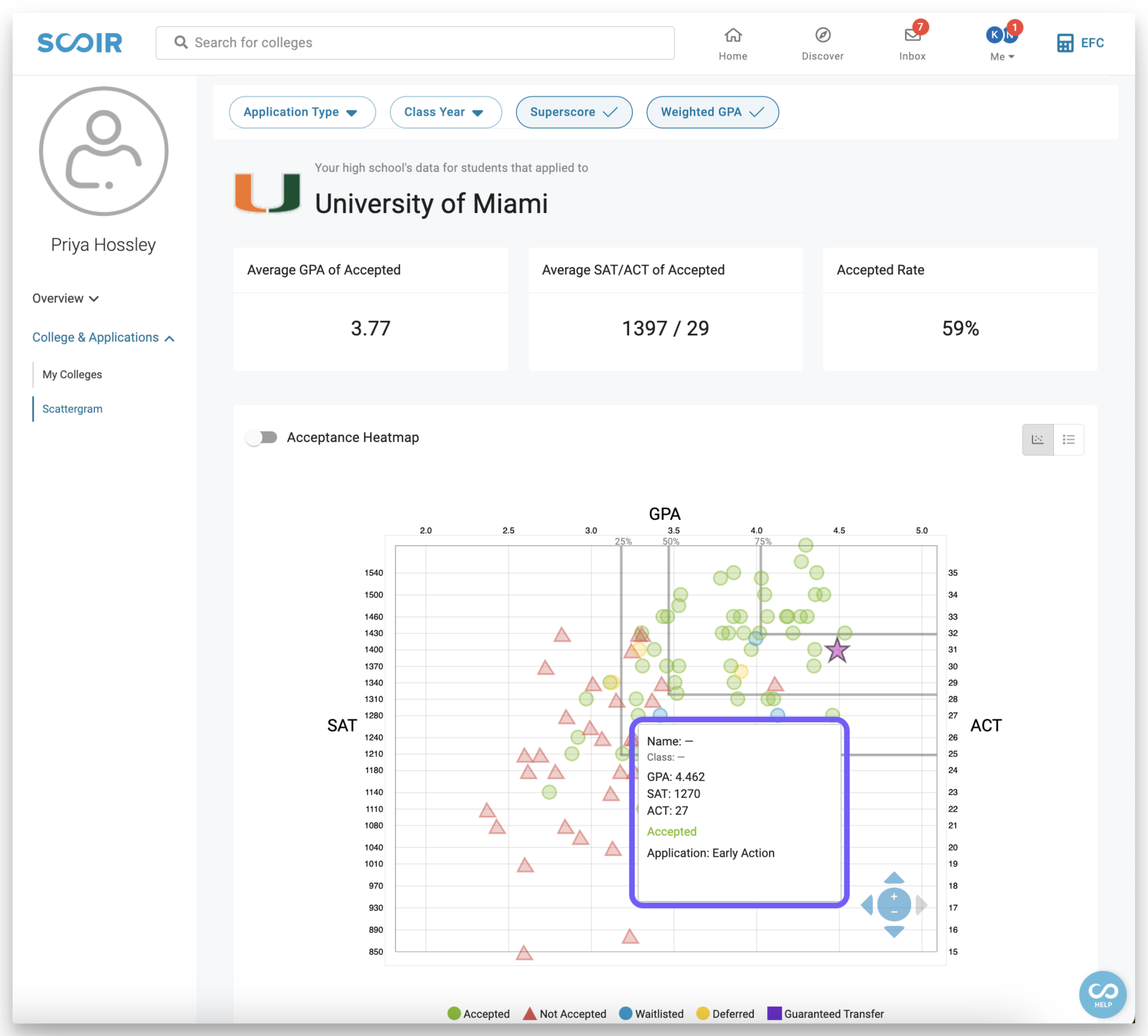Click the Average GPA of Accepted card
1148x1036 pixels.
click(x=371, y=309)
